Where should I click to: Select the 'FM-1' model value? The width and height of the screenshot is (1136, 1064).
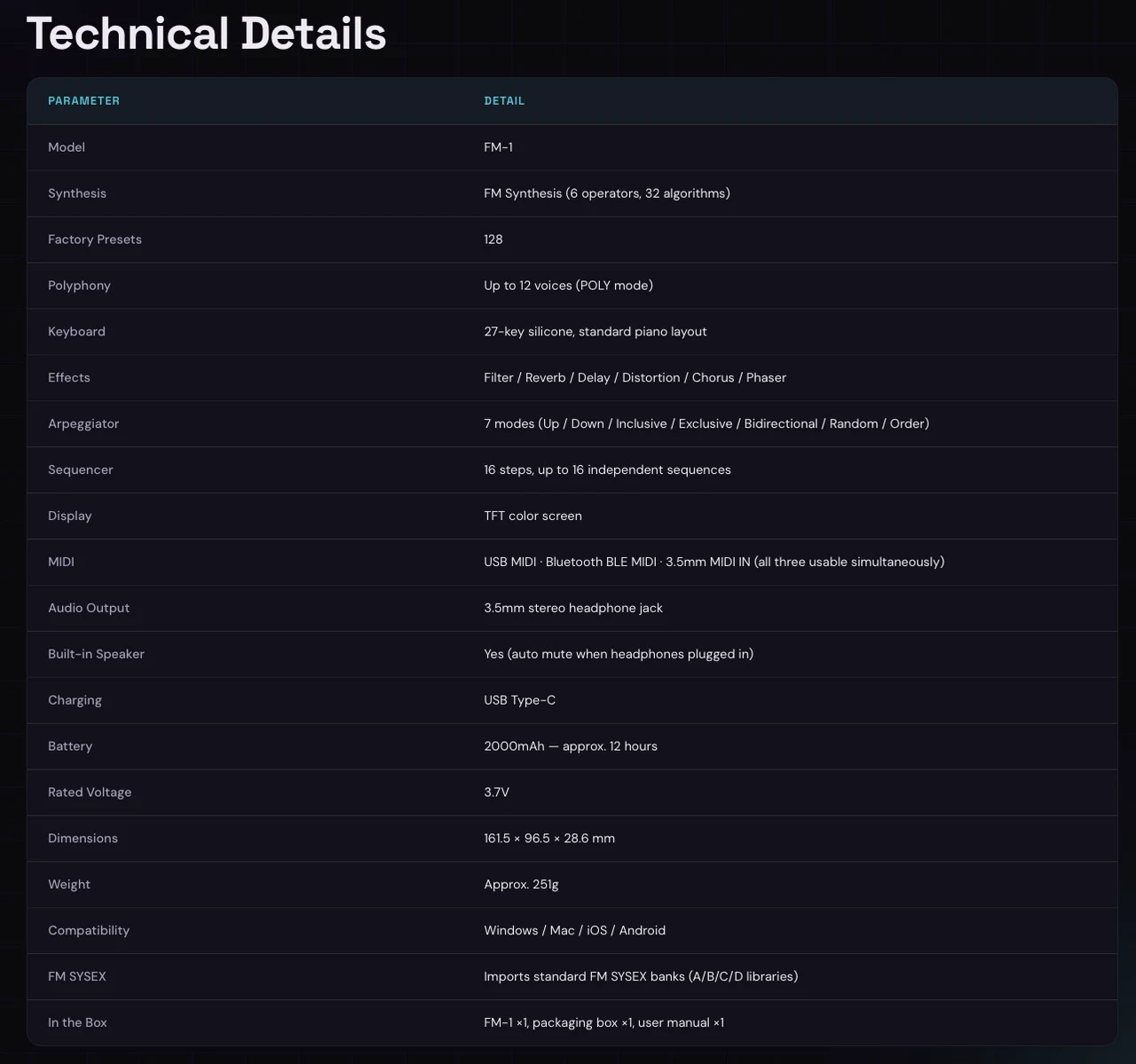pyautogui.click(x=498, y=147)
